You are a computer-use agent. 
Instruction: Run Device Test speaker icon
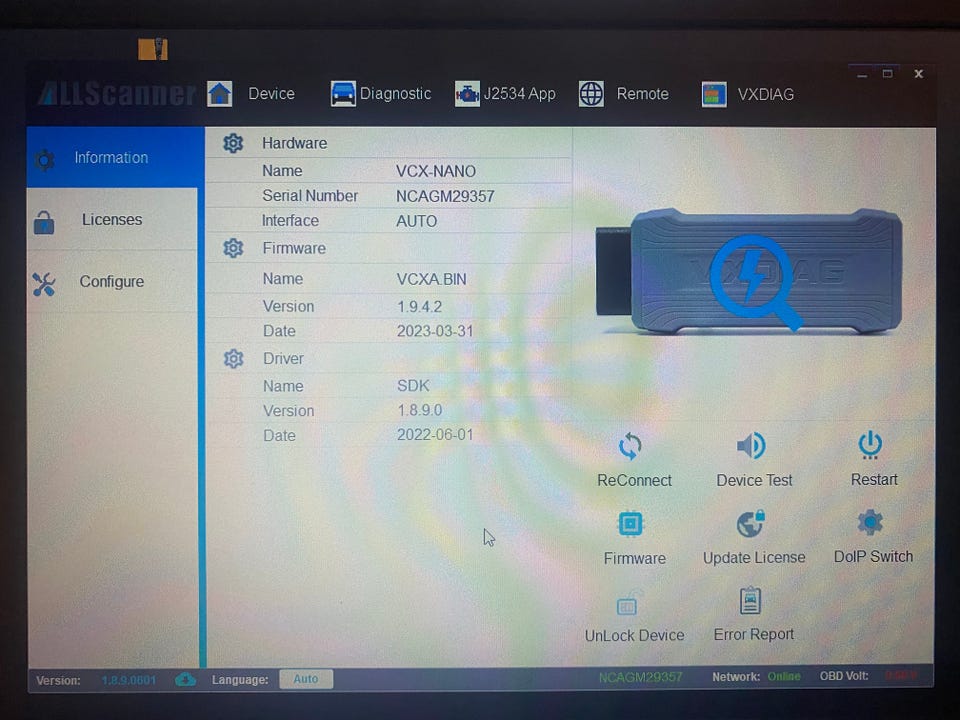(751, 446)
